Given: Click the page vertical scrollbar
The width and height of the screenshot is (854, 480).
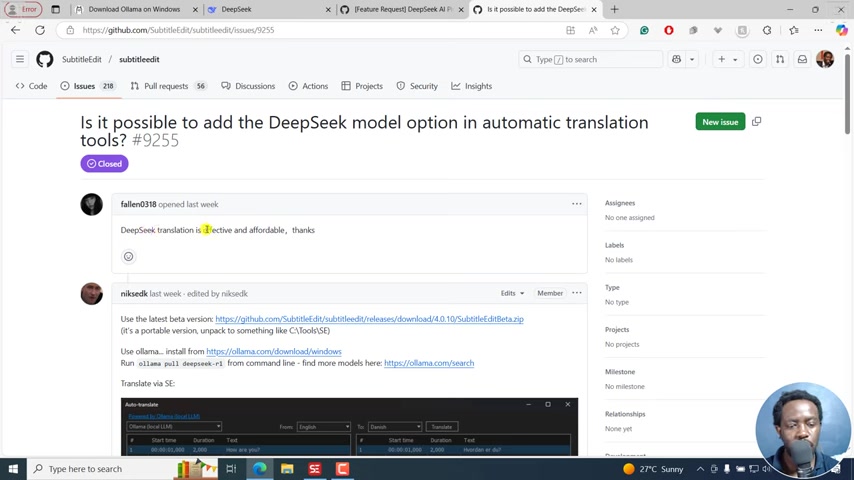Looking at the screenshot, I should tap(847, 93).
